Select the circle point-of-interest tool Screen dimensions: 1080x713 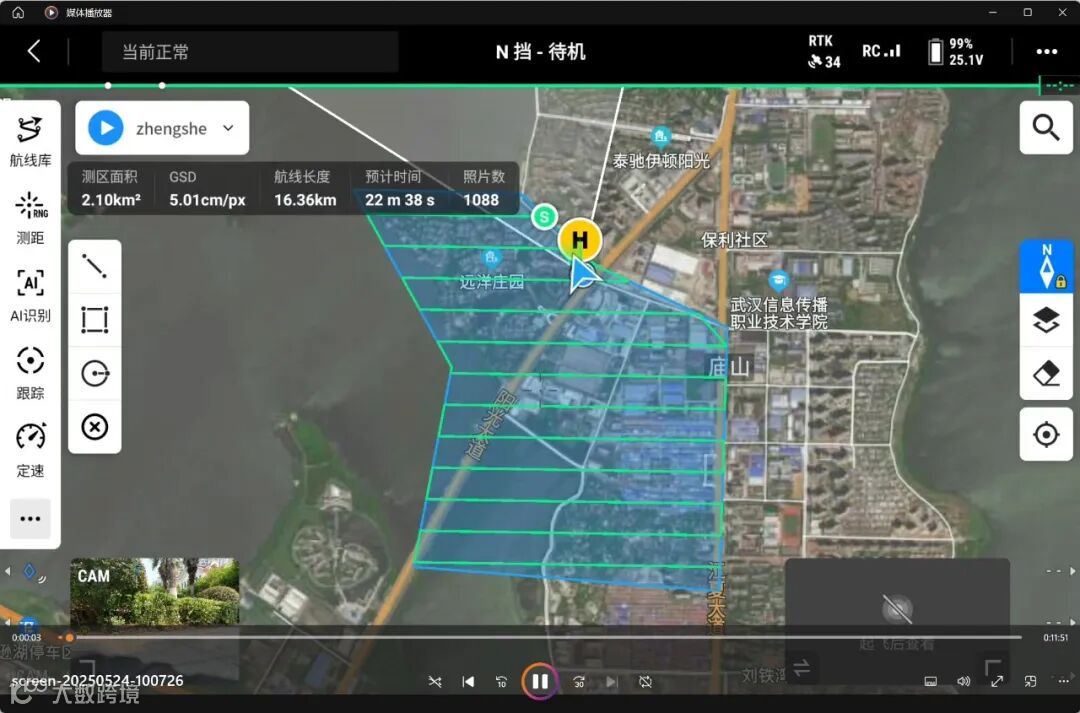(94, 373)
